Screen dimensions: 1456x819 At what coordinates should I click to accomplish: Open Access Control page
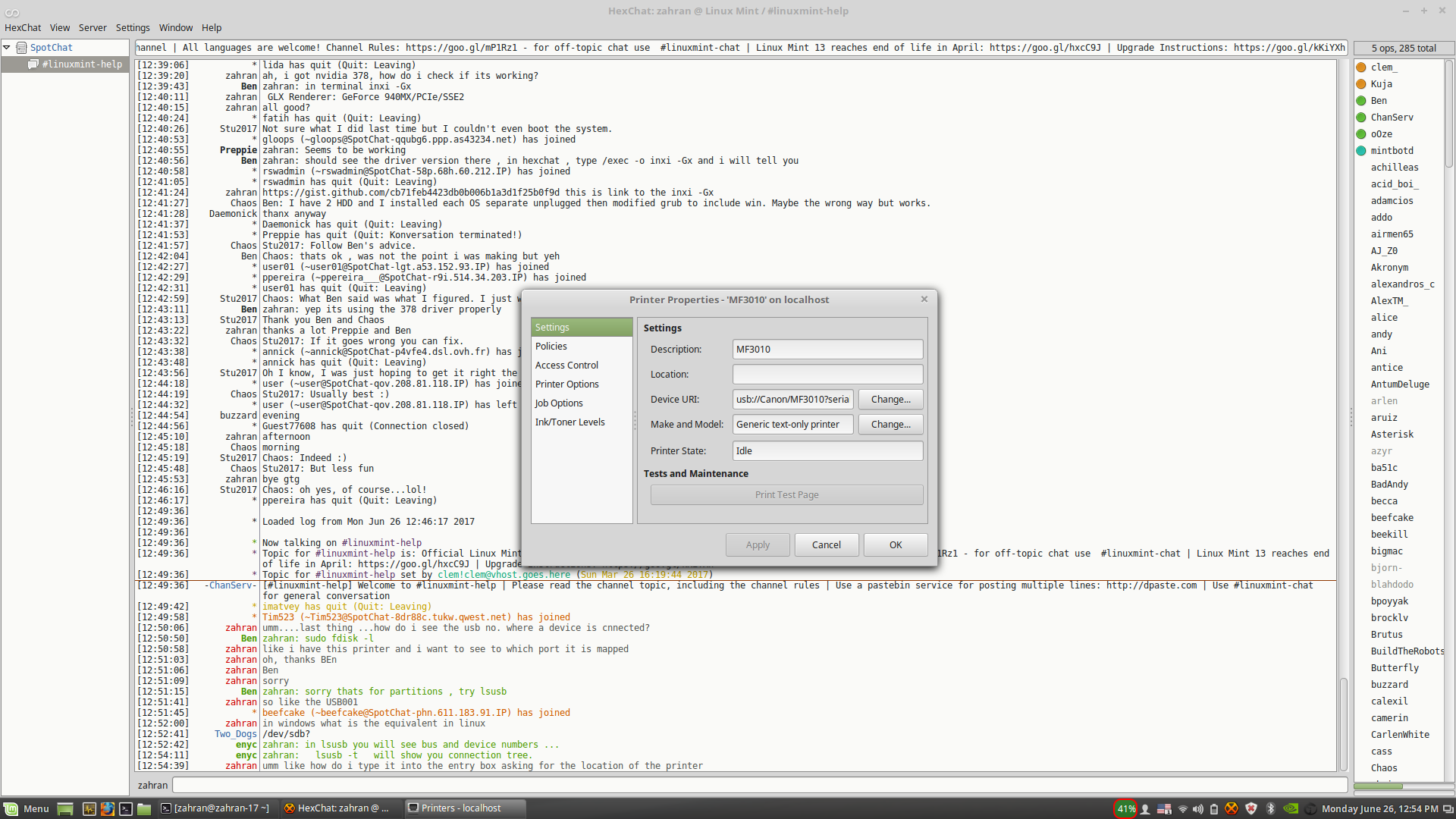click(582, 366)
